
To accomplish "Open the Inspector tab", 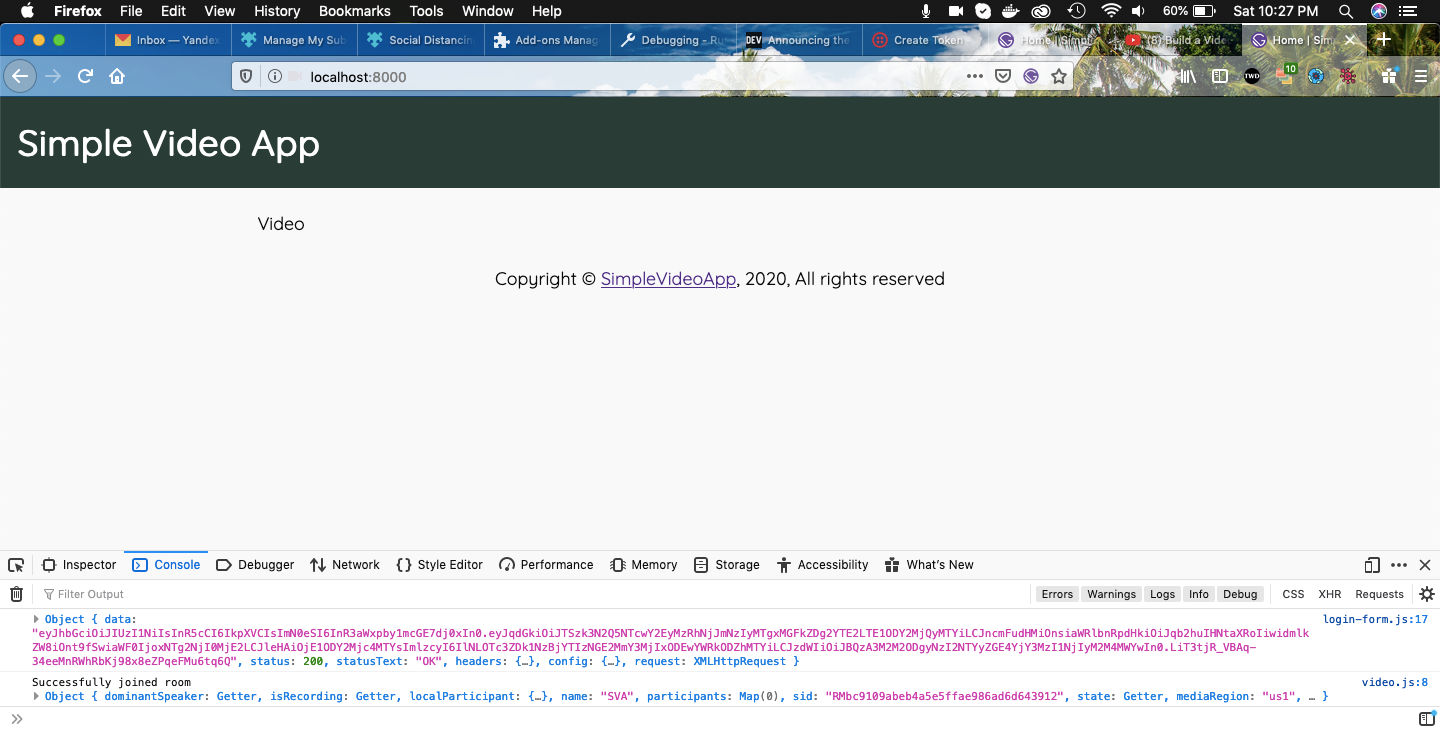I will (x=79, y=565).
